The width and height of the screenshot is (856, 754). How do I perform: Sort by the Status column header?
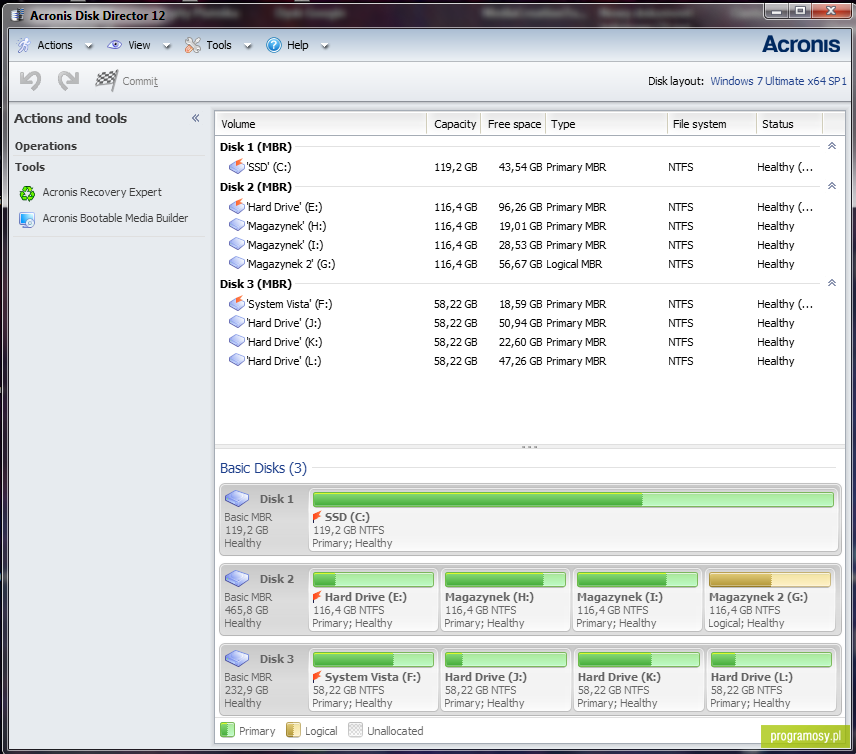point(789,124)
